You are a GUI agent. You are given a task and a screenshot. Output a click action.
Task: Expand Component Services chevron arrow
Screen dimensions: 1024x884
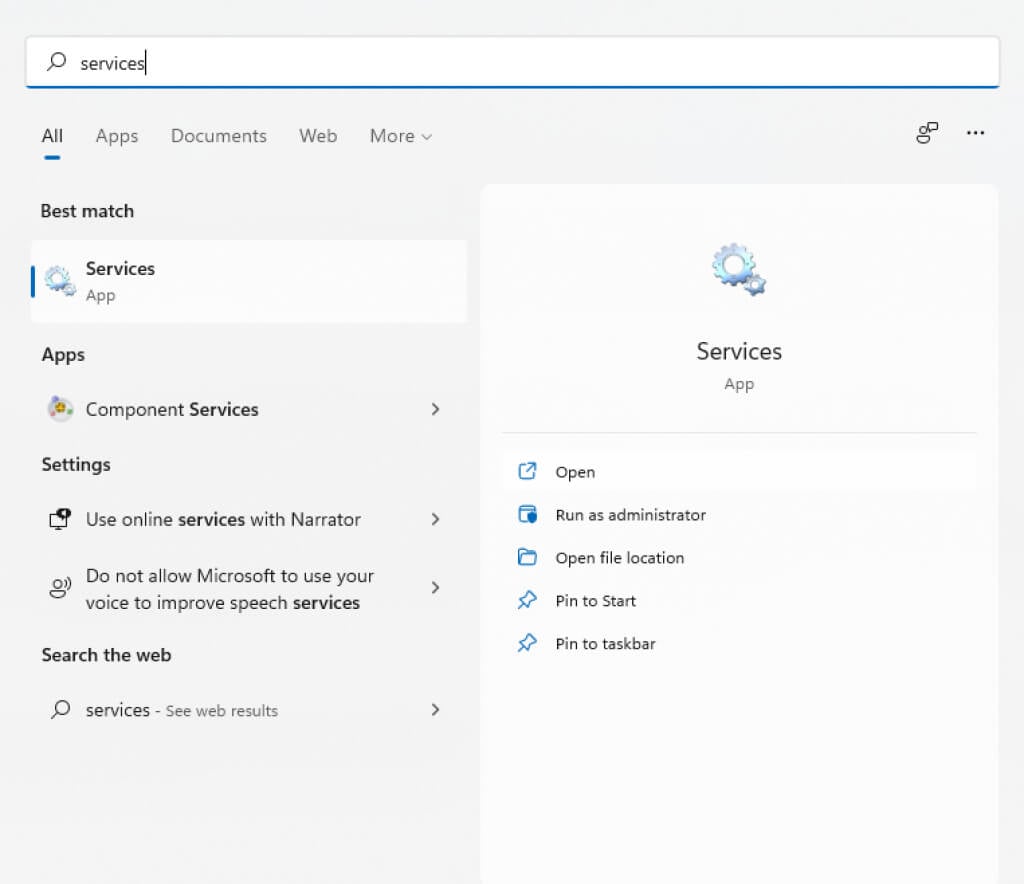[435, 409]
